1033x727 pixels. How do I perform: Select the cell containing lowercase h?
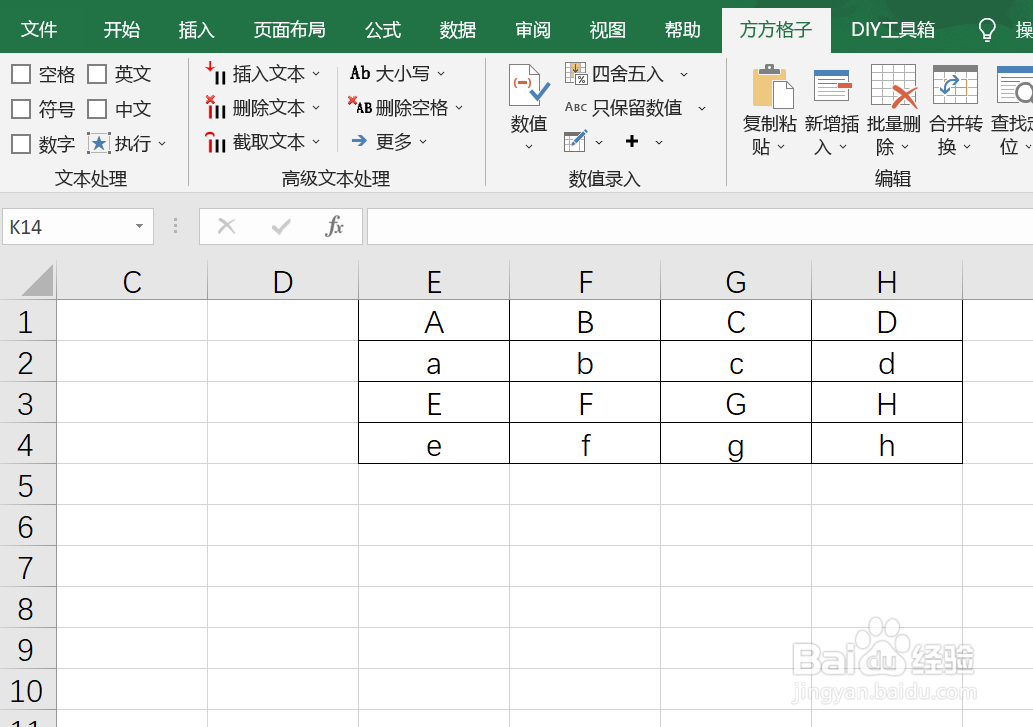[887, 444]
